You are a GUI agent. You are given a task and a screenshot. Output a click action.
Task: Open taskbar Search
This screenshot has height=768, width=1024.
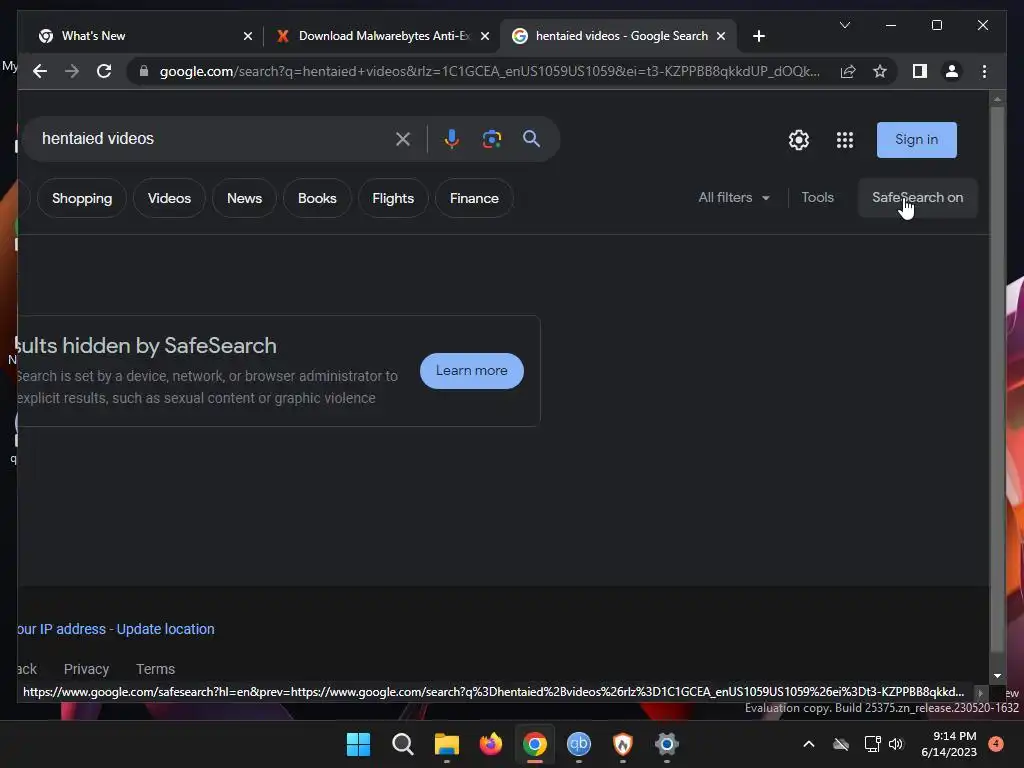tap(402, 744)
